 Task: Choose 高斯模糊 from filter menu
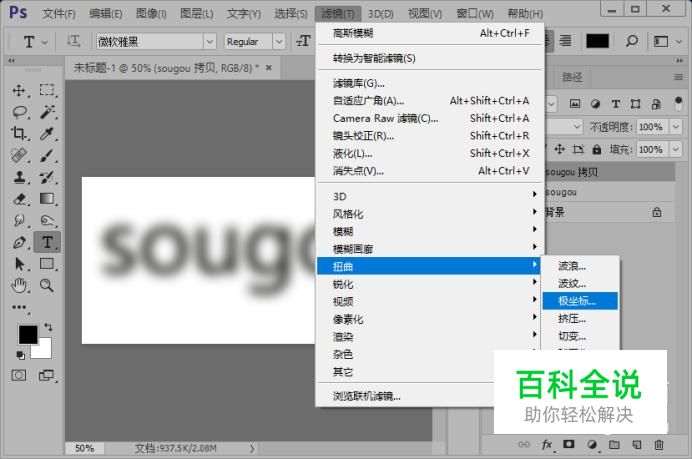(430, 33)
